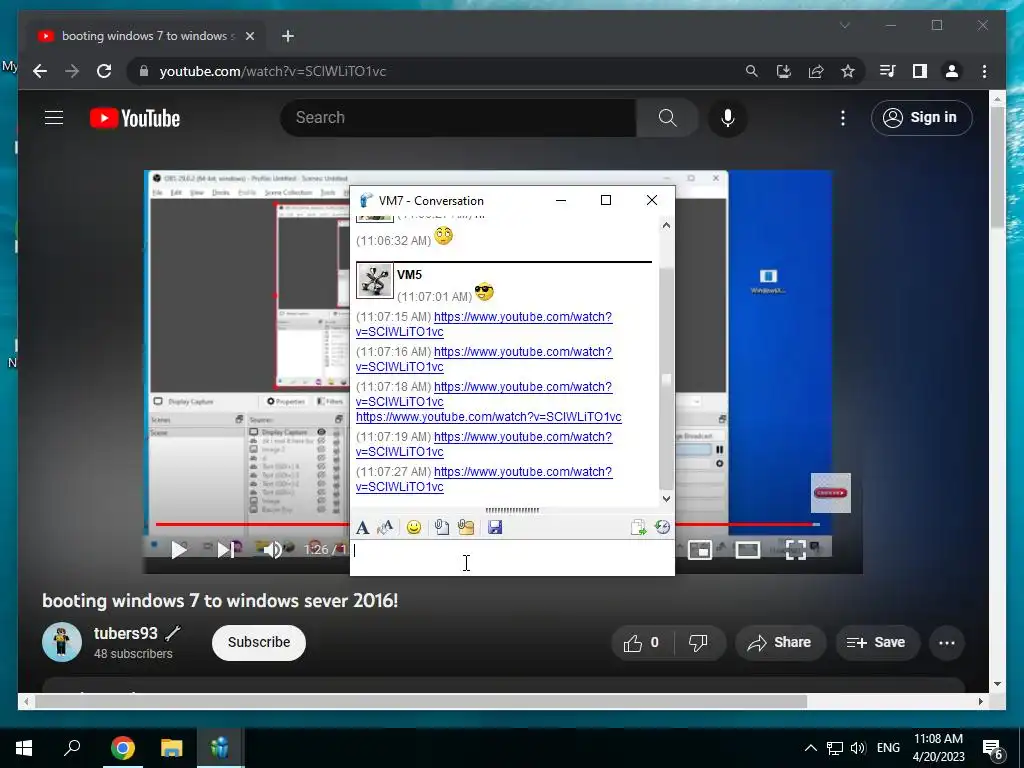Click the Share button
Screen dimensions: 1024x768
780,643
